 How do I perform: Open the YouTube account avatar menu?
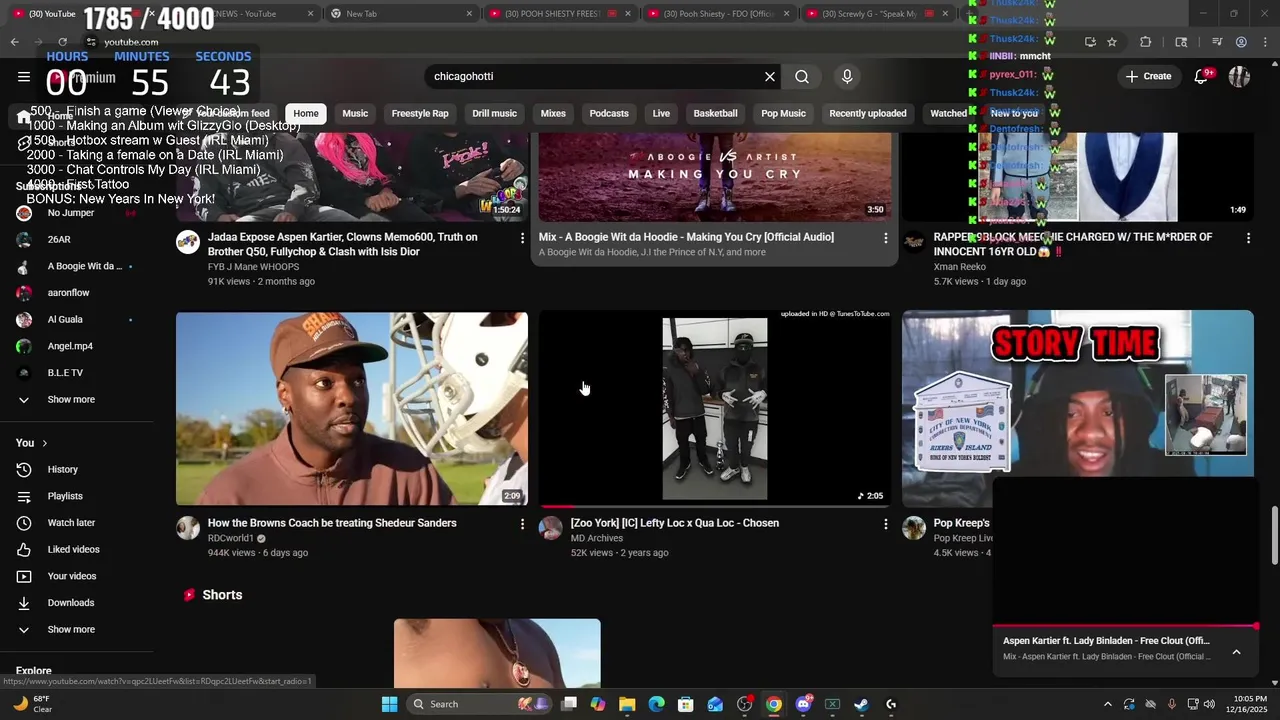[1240, 77]
